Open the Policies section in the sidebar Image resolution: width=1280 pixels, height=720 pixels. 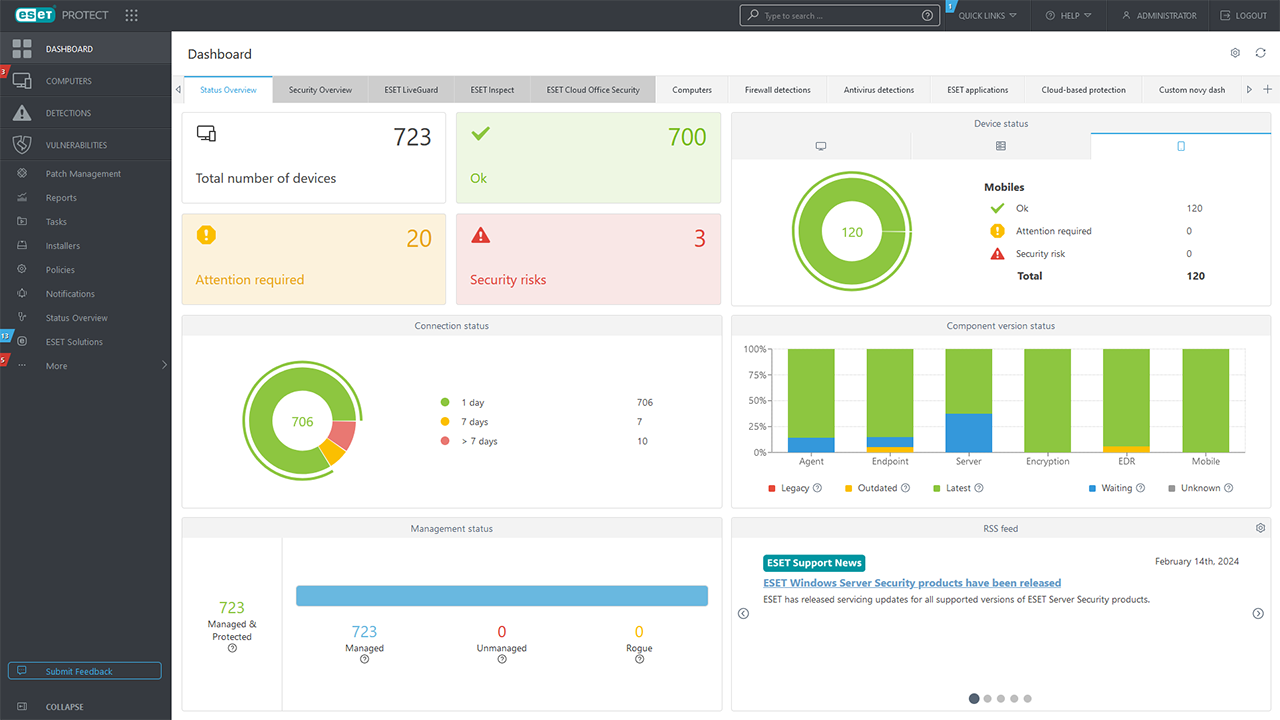[60, 269]
